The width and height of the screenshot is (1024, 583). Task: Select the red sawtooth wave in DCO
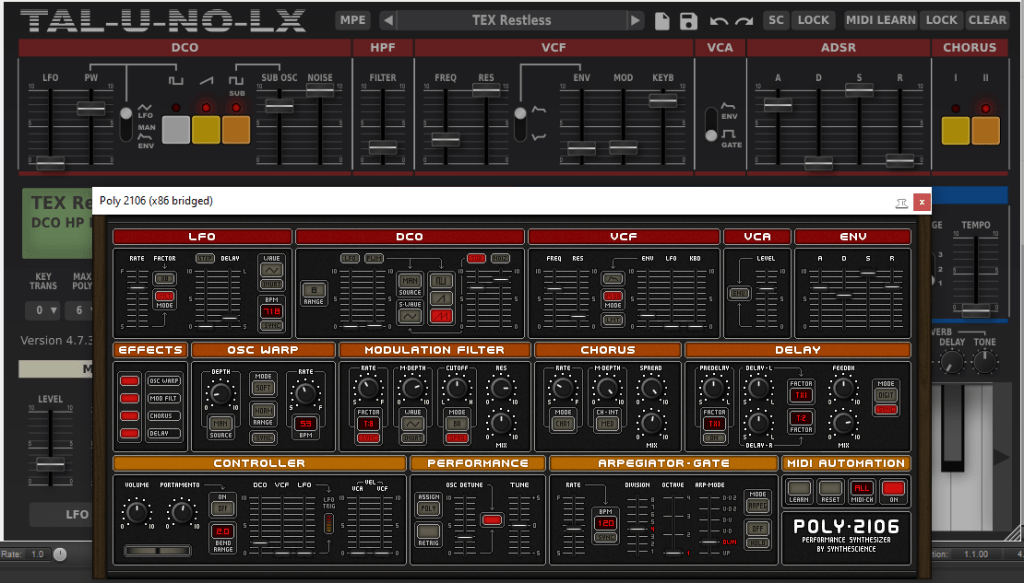[x=441, y=318]
